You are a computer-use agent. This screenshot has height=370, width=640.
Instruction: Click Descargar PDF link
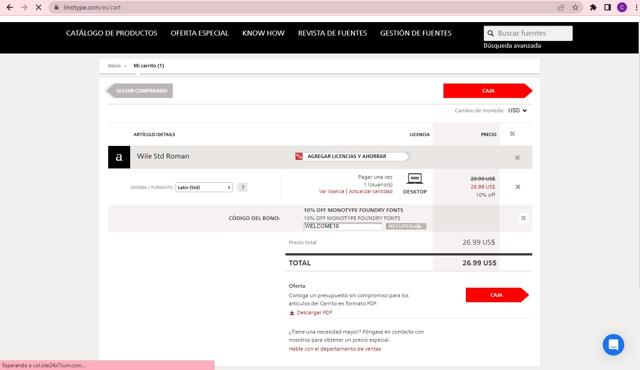[314, 313]
